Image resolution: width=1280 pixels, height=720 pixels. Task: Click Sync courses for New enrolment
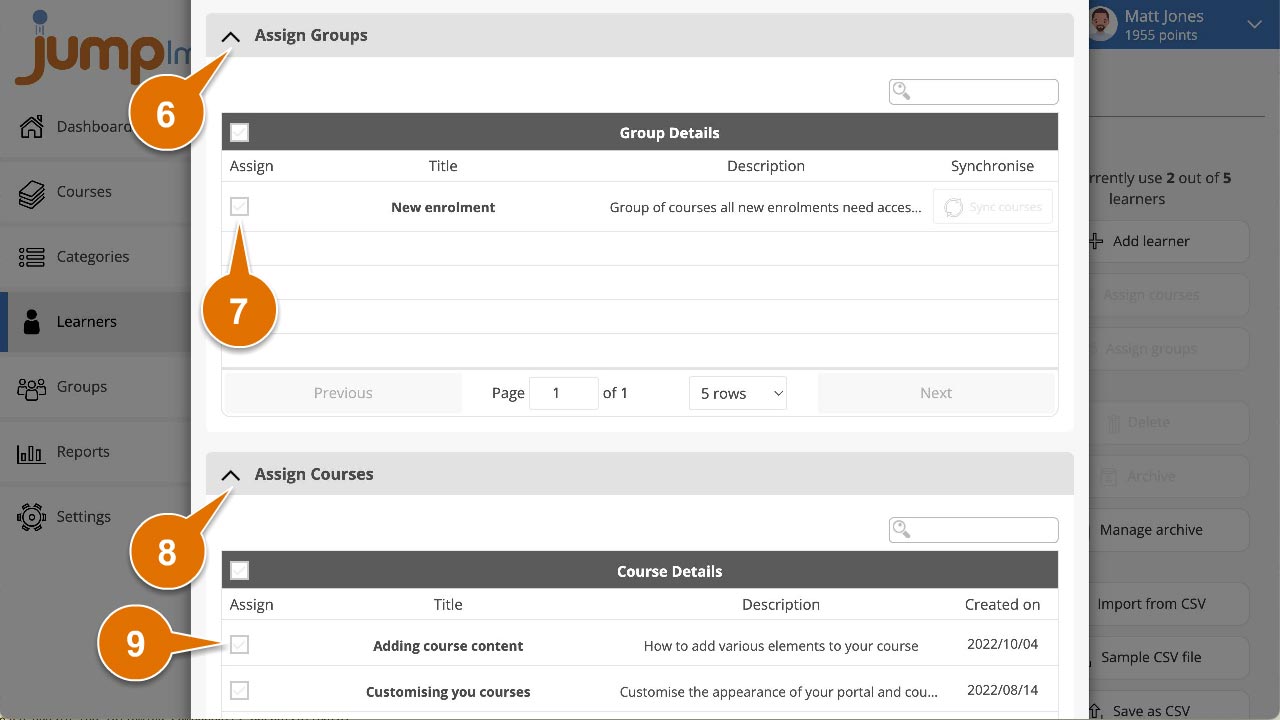[x=993, y=207]
